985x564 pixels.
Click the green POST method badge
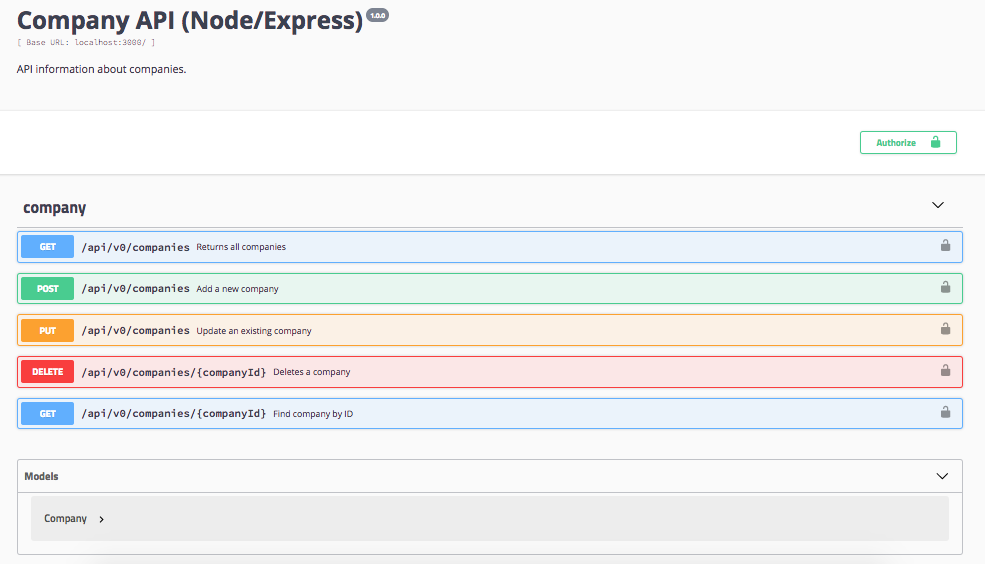point(47,289)
